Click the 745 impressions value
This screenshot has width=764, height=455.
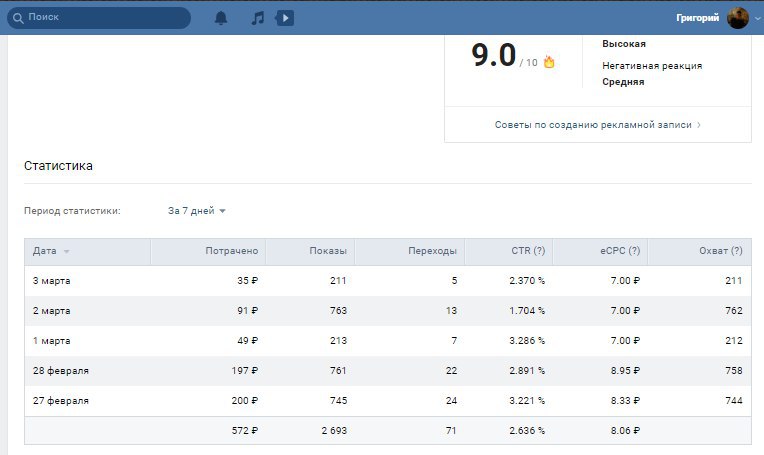(x=338, y=401)
